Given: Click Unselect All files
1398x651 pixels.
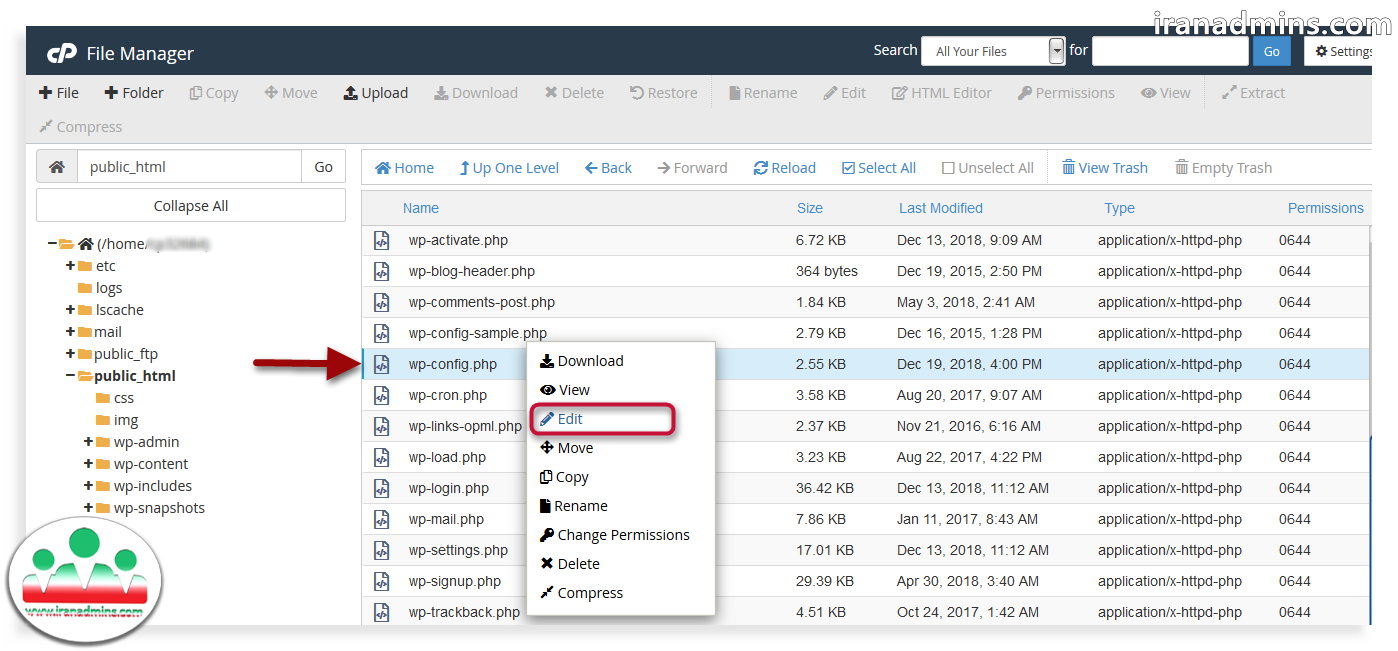Looking at the screenshot, I should (988, 168).
